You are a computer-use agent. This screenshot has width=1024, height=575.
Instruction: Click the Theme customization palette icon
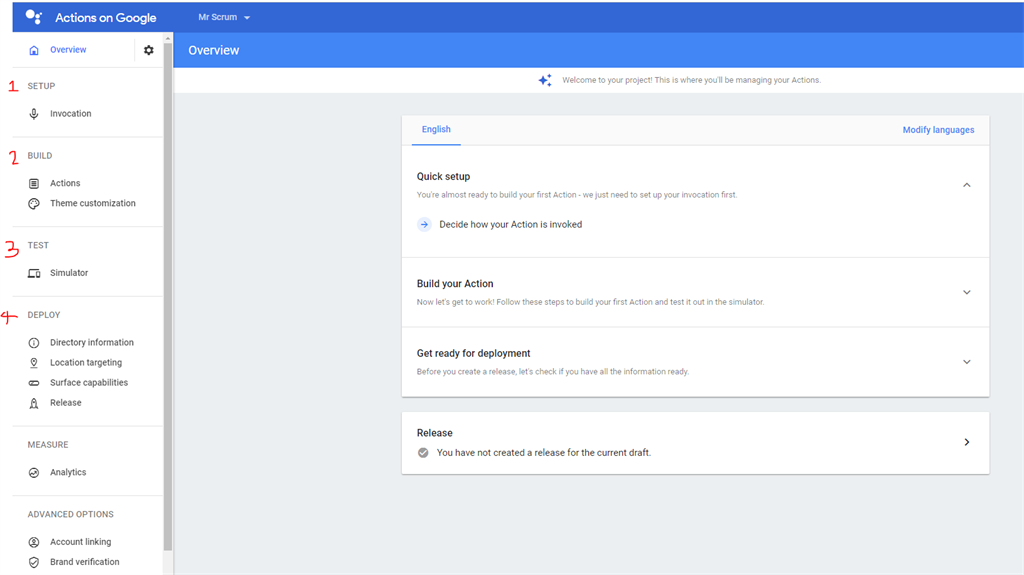coord(34,204)
